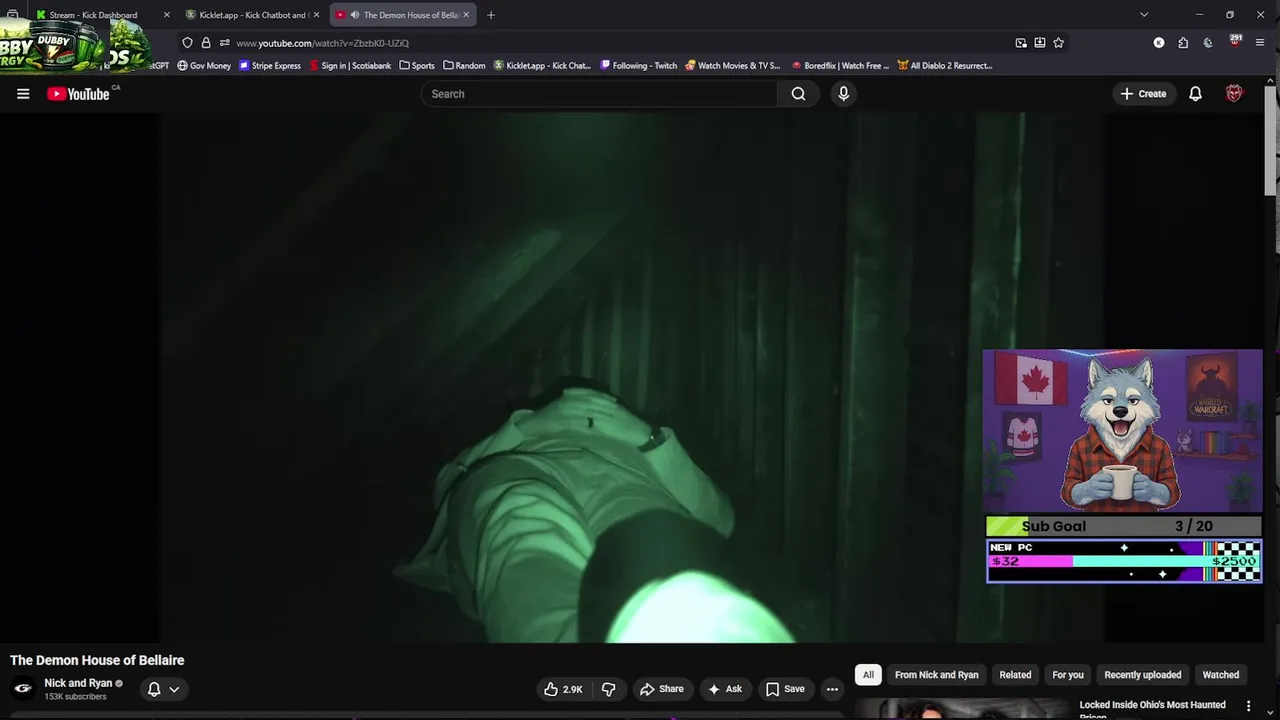Click the night-vision video player
This screenshot has height=720, width=1280.
tap(631, 377)
